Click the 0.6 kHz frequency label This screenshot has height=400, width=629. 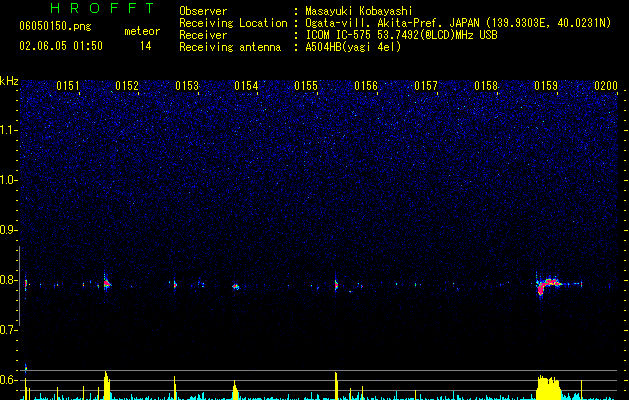[x=8, y=380]
